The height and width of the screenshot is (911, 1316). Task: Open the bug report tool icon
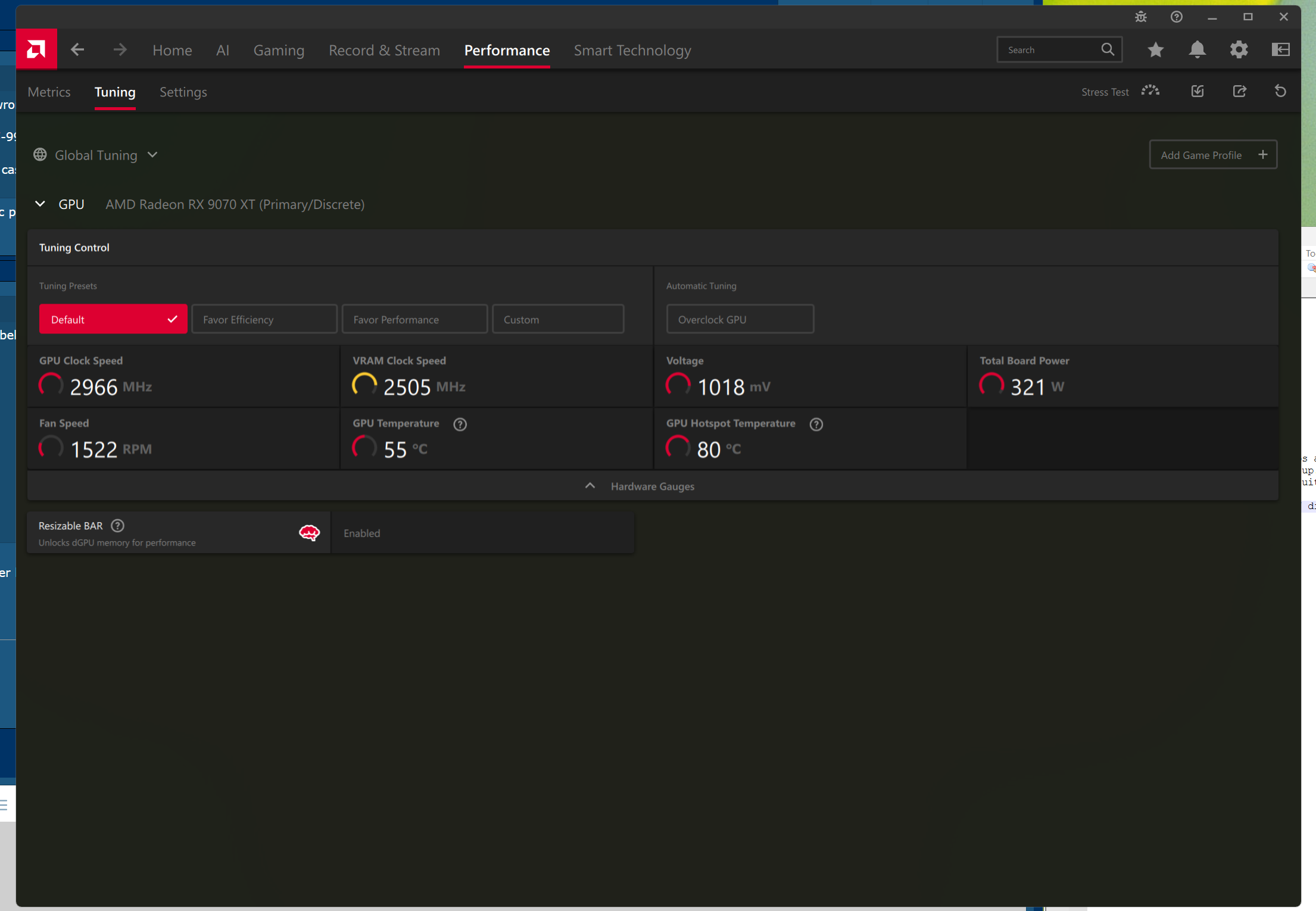(x=1140, y=17)
